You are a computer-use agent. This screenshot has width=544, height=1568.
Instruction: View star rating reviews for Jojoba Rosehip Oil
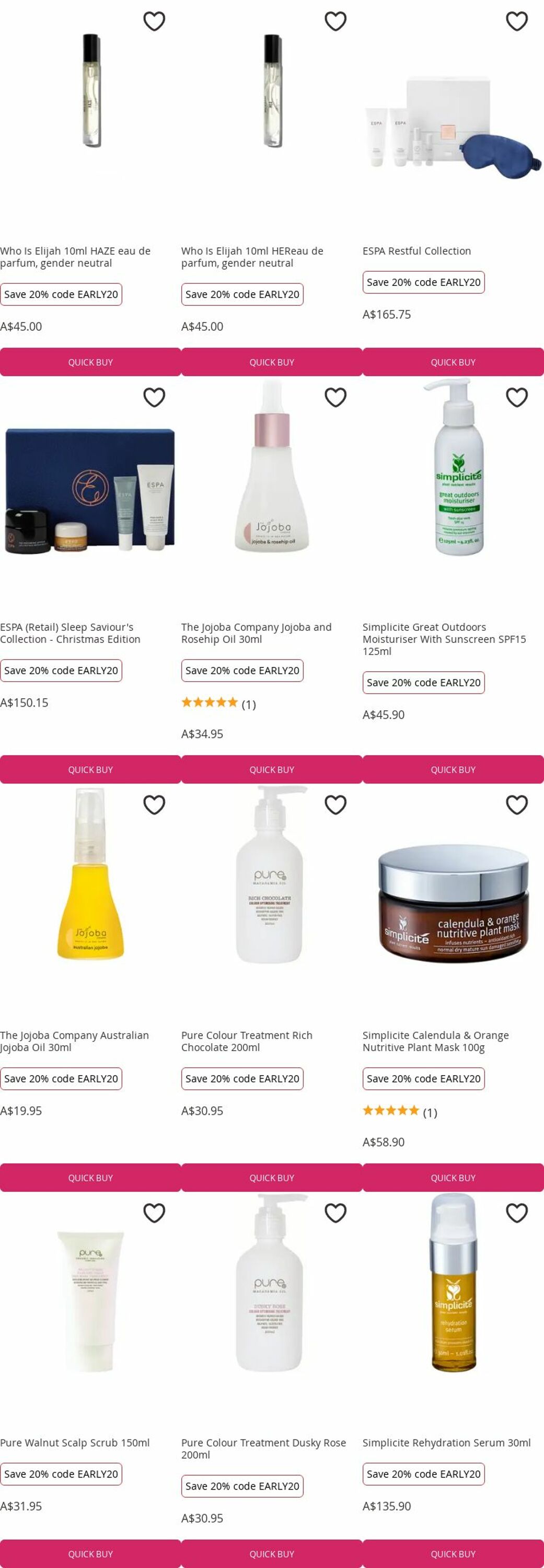218,704
